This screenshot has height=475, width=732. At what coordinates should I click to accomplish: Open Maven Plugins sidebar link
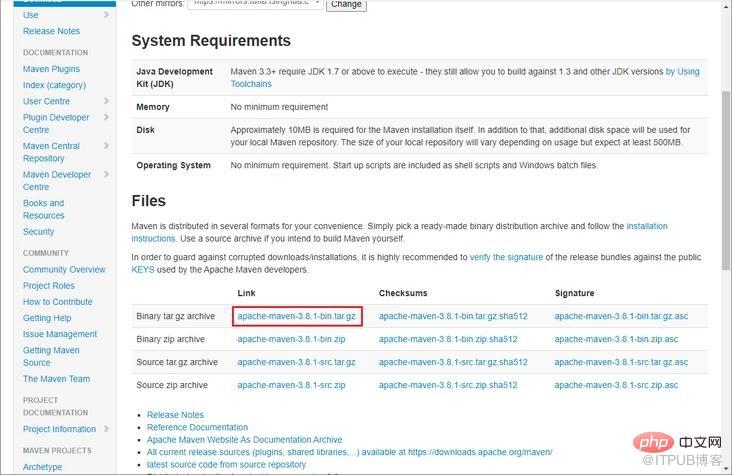[51, 69]
